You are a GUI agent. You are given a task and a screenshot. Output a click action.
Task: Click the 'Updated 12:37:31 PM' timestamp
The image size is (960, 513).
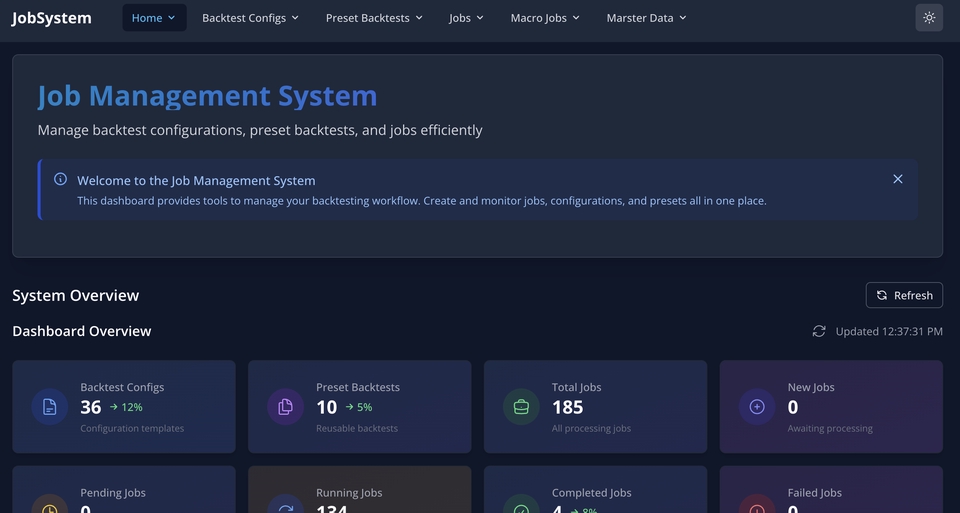click(x=889, y=331)
